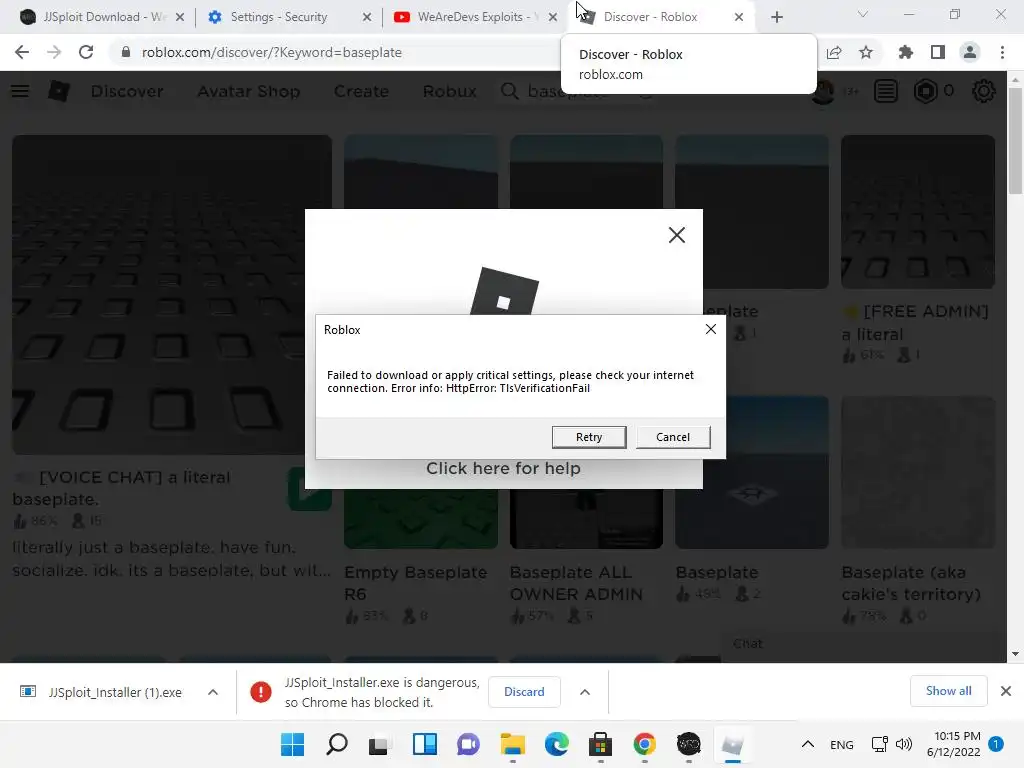Viewport: 1024px width, 768px height.
Task: Show hidden system tray icons
Action: [807, 744]
